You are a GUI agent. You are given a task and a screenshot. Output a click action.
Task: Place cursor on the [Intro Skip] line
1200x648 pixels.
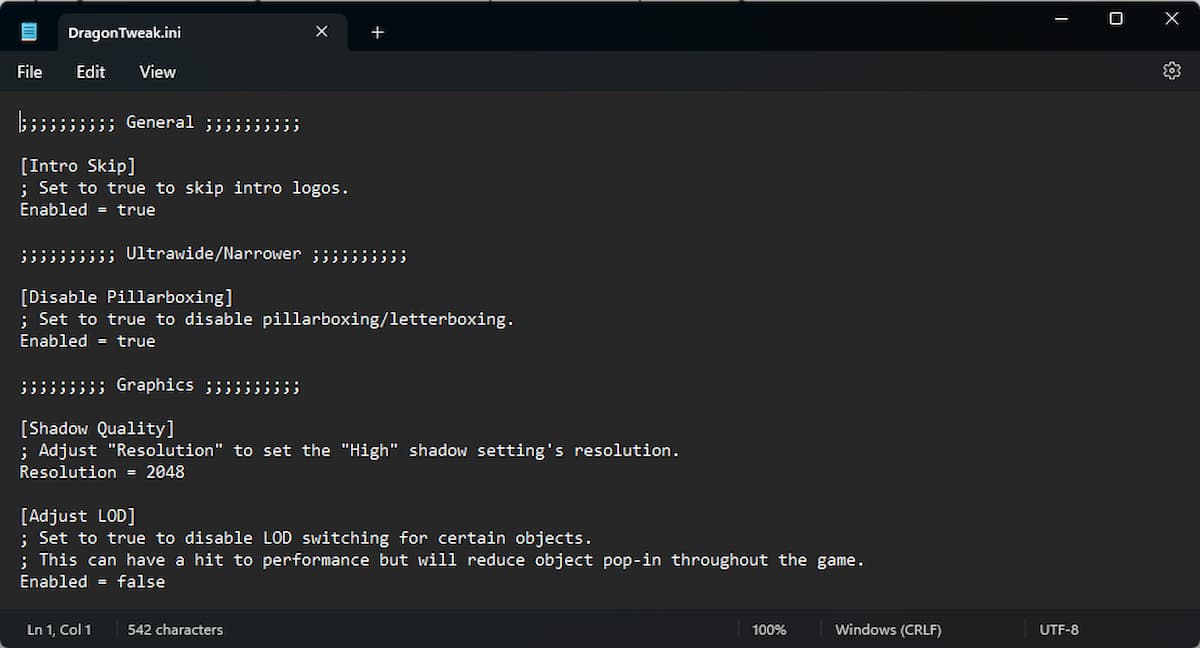tap(77, 166)
